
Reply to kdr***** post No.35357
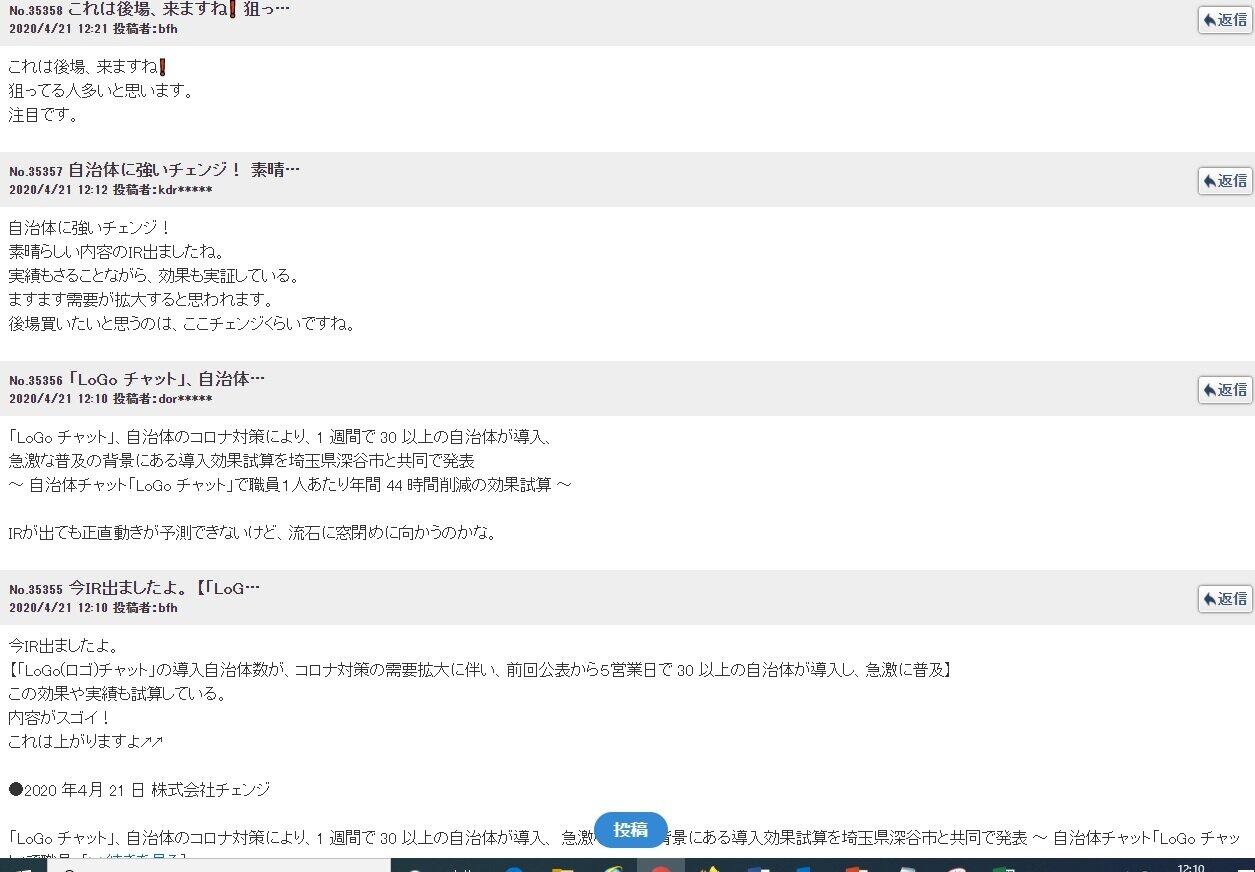[x=1225, y=181]
